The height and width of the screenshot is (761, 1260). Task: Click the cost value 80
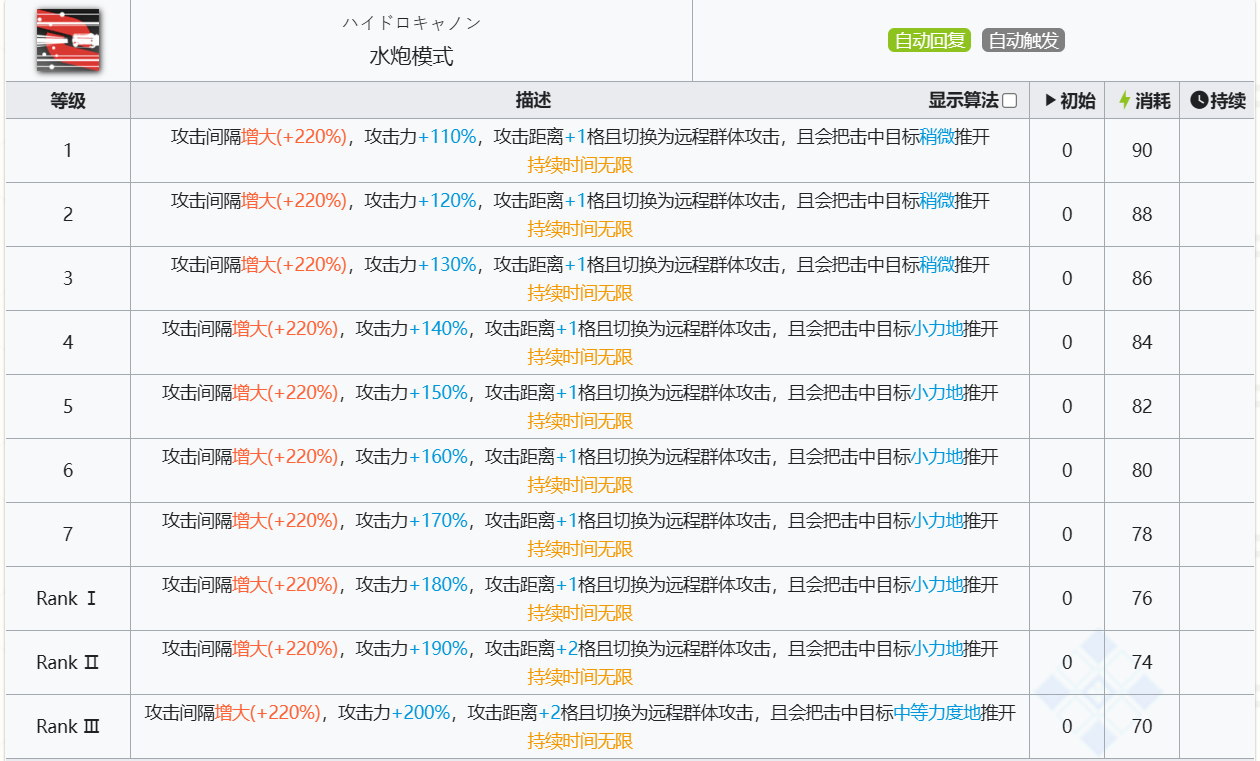[1142, 471]
